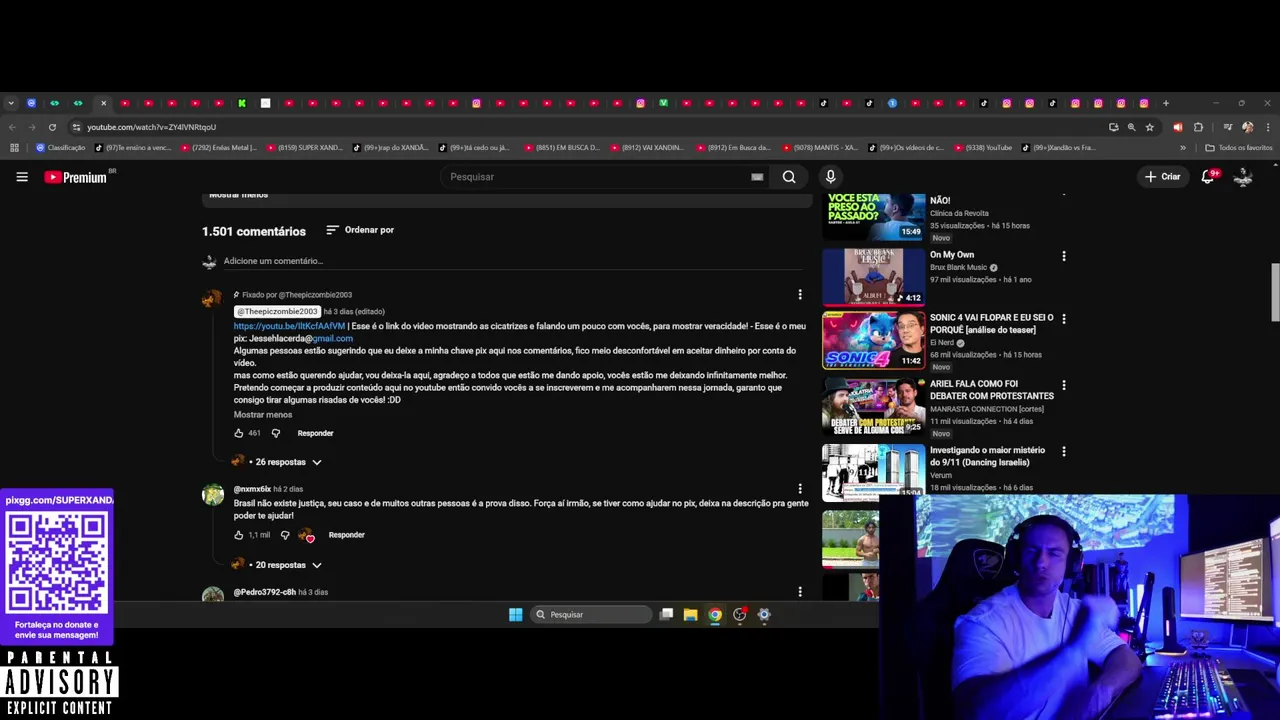Image resolution: width=1280 pixels, height=720 pixels.
Task: Open options menu on pinned comment
Action: tap(800, 295)
